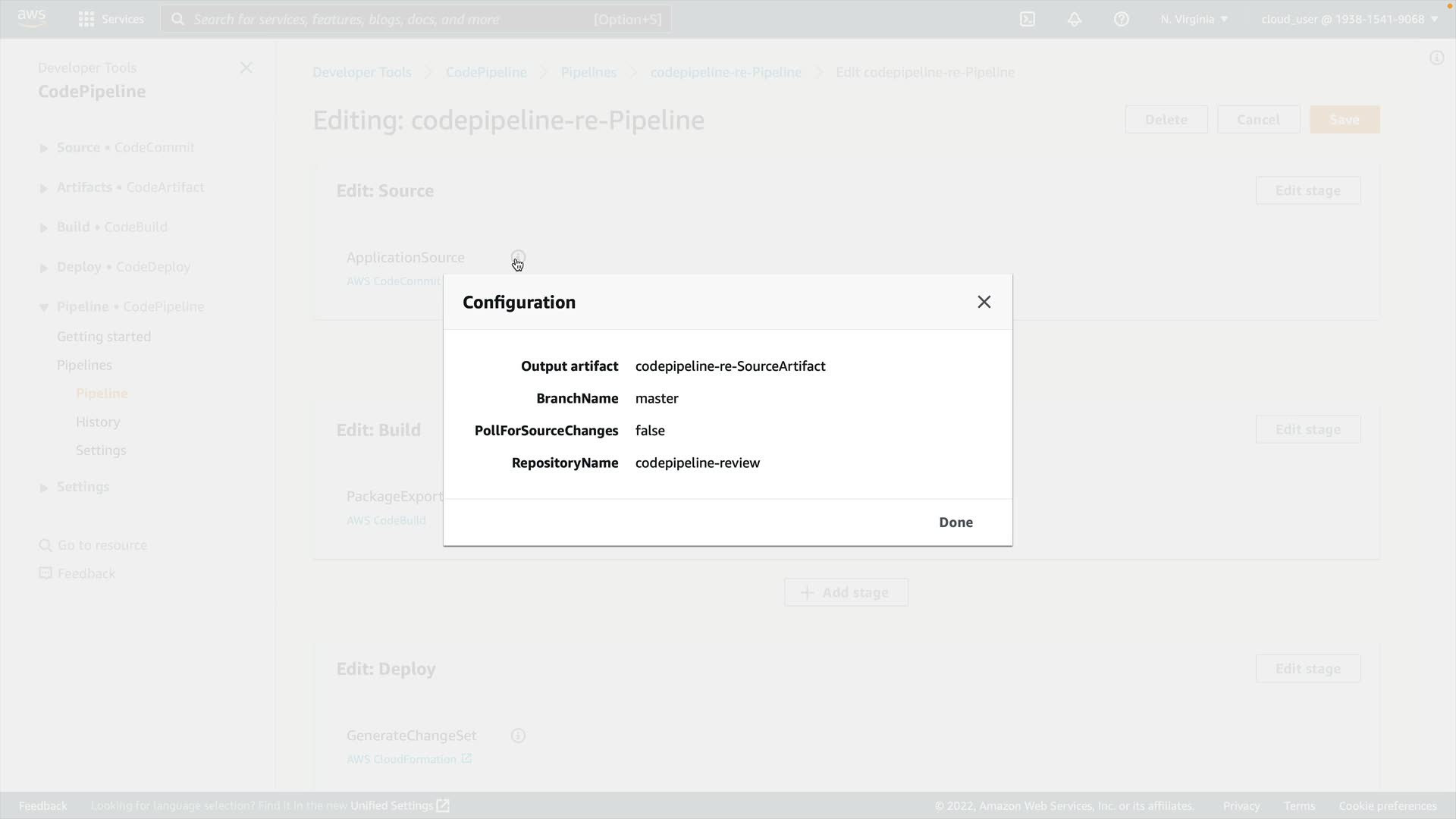1456x819 pixels.
Task: Close the Configuration dialog with X
Action: click(984, 302)
